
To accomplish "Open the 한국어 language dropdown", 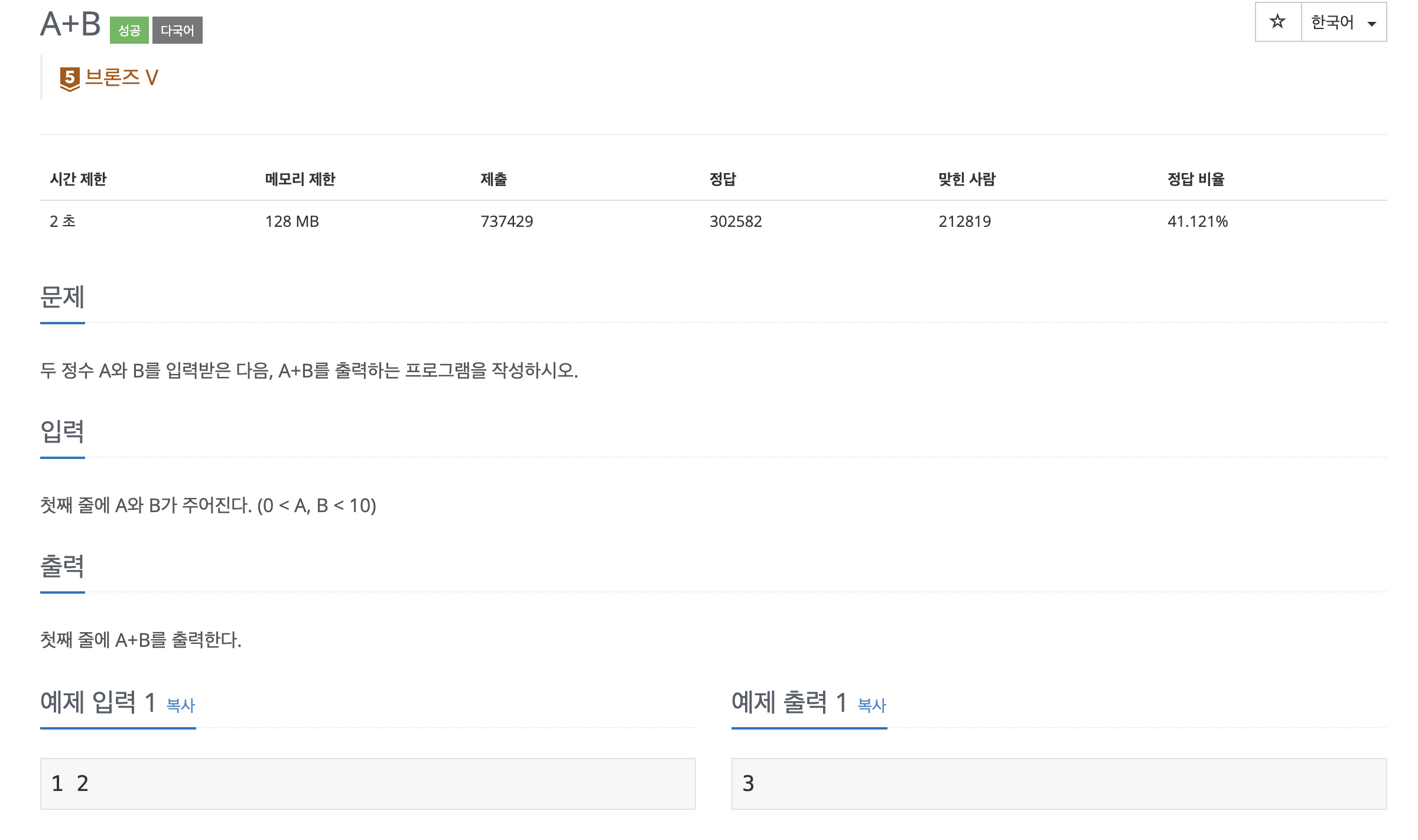I will point(1344,22).
